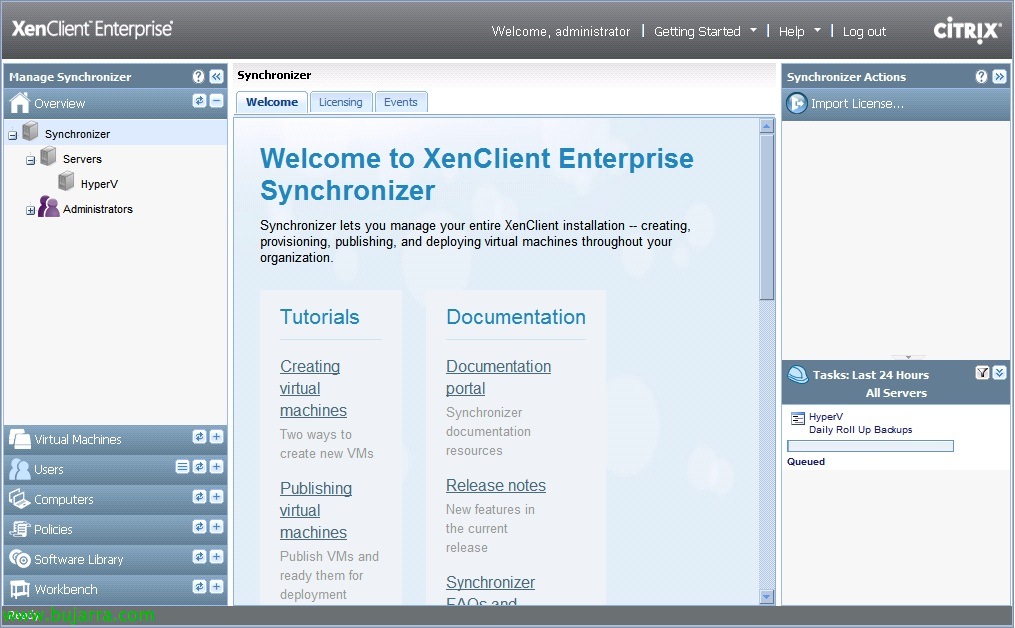The width and height of the screenshot is (1015, 628).
Task: Expand the Administrators tree node
Action: [30, 210]
